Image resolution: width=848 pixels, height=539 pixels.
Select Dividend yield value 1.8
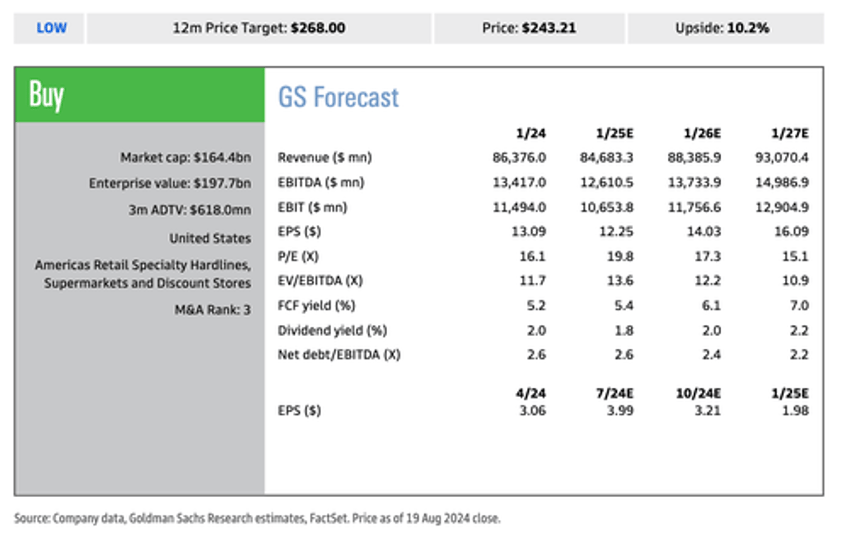tap(624, 330)
